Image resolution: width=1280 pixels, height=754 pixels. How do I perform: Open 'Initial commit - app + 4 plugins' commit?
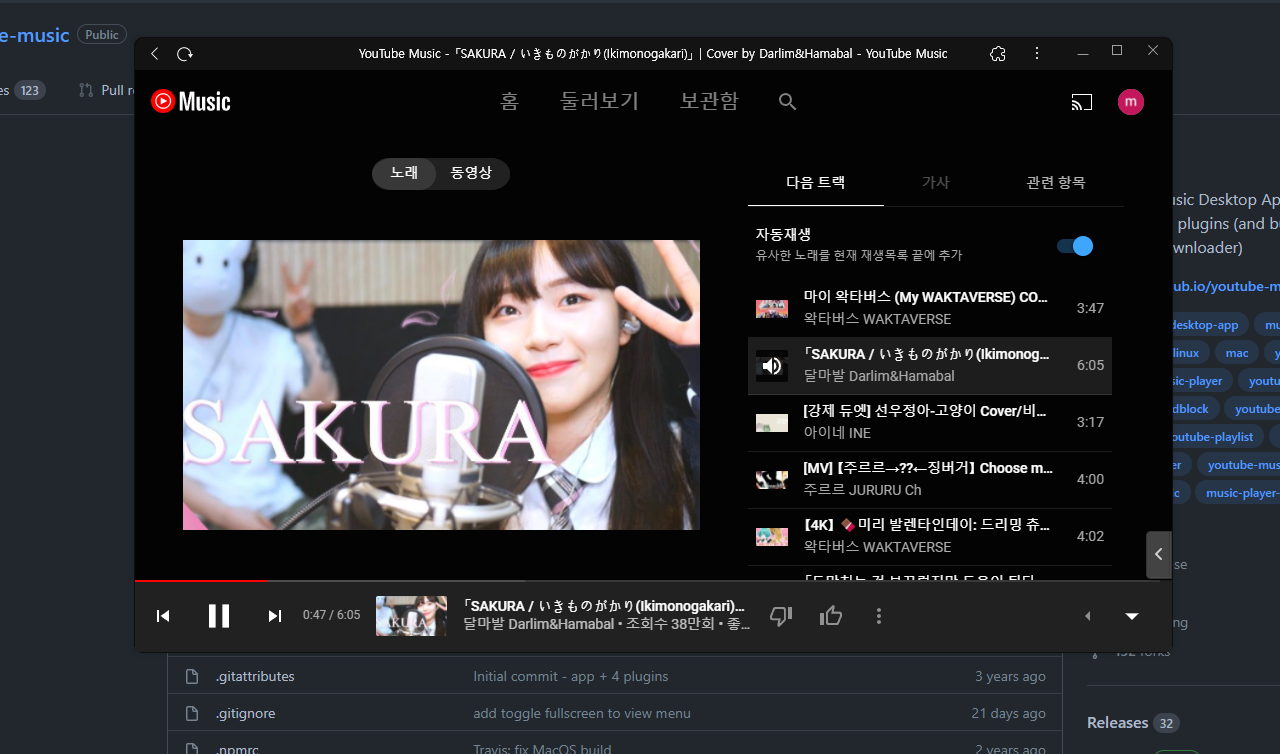[x=571, y=676]
